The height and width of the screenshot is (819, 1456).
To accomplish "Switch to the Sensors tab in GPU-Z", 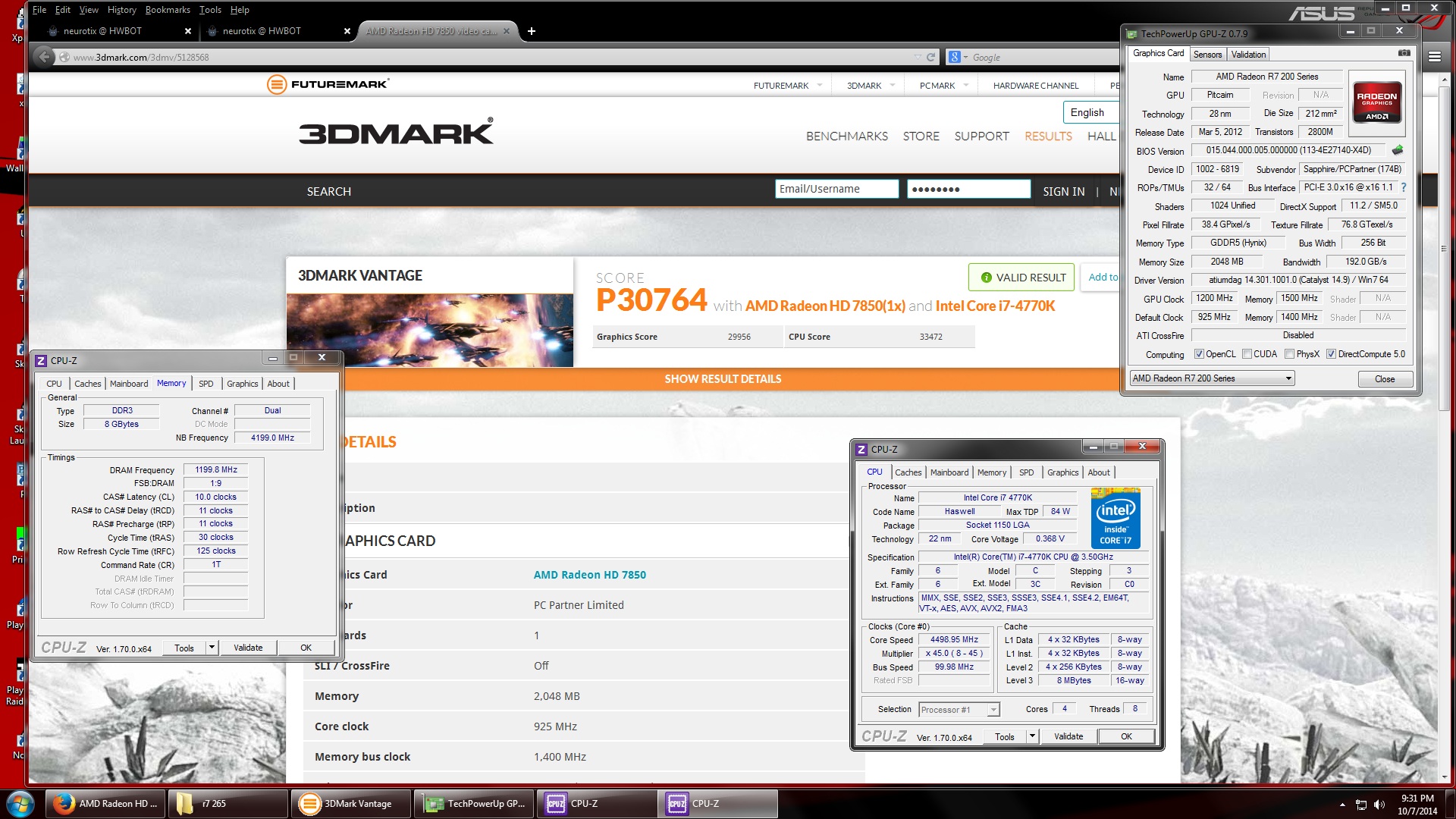I will coord(1207,55).
